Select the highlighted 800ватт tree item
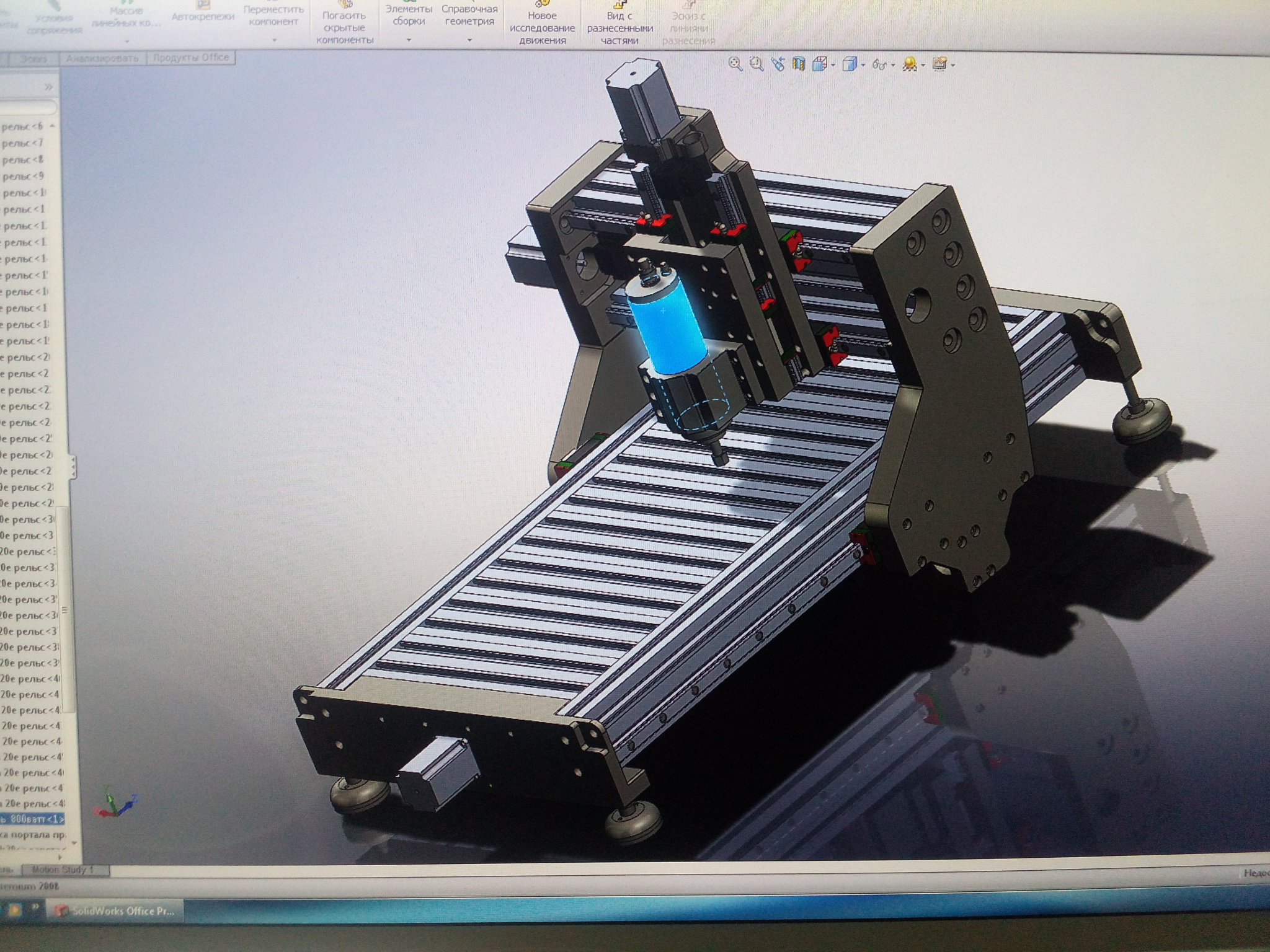Viewport: 1270px width, 952px height. [x=32, y=819]
